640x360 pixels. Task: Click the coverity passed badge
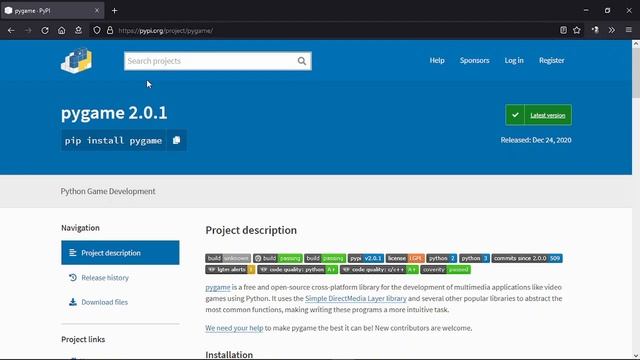tap(445, 269)
